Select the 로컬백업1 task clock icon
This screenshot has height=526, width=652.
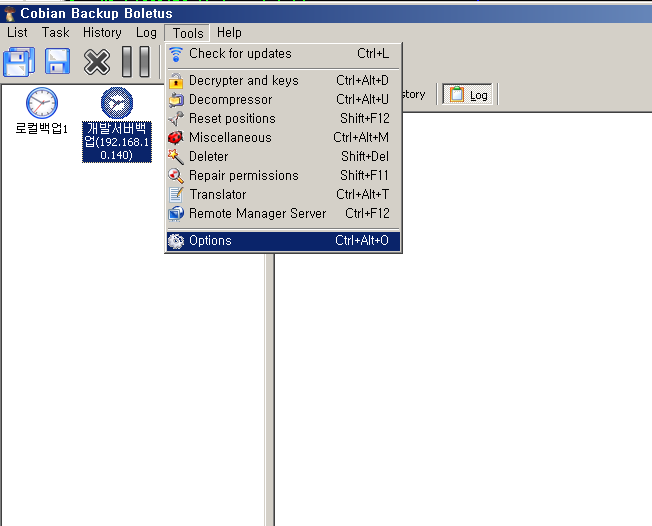[42, 103]
